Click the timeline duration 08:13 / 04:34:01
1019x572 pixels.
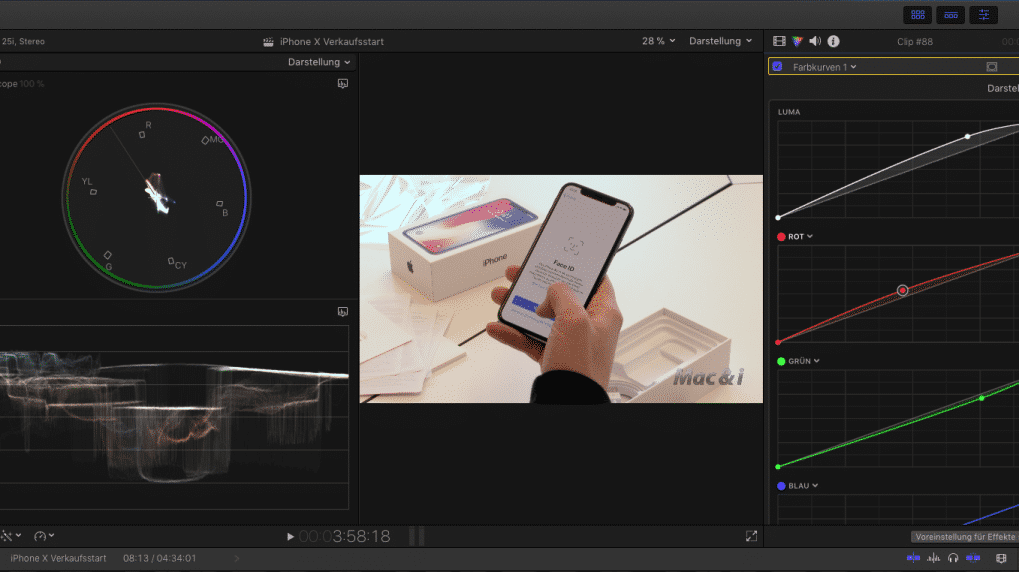159,558
